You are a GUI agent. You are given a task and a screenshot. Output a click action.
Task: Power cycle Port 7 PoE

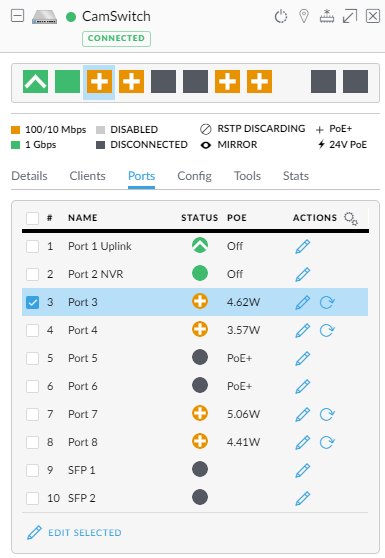327,414
